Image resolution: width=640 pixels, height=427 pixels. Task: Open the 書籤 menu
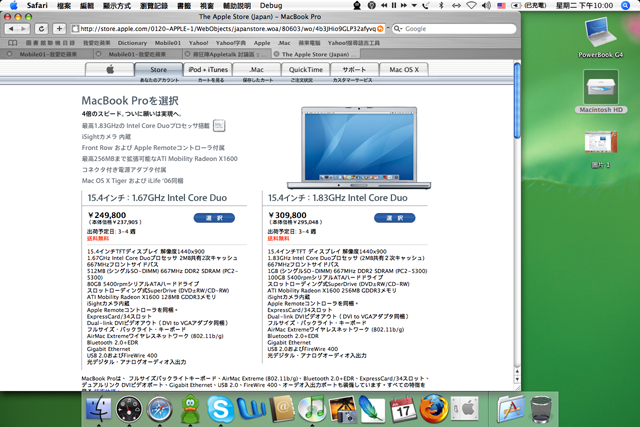(x=184, y=5)
